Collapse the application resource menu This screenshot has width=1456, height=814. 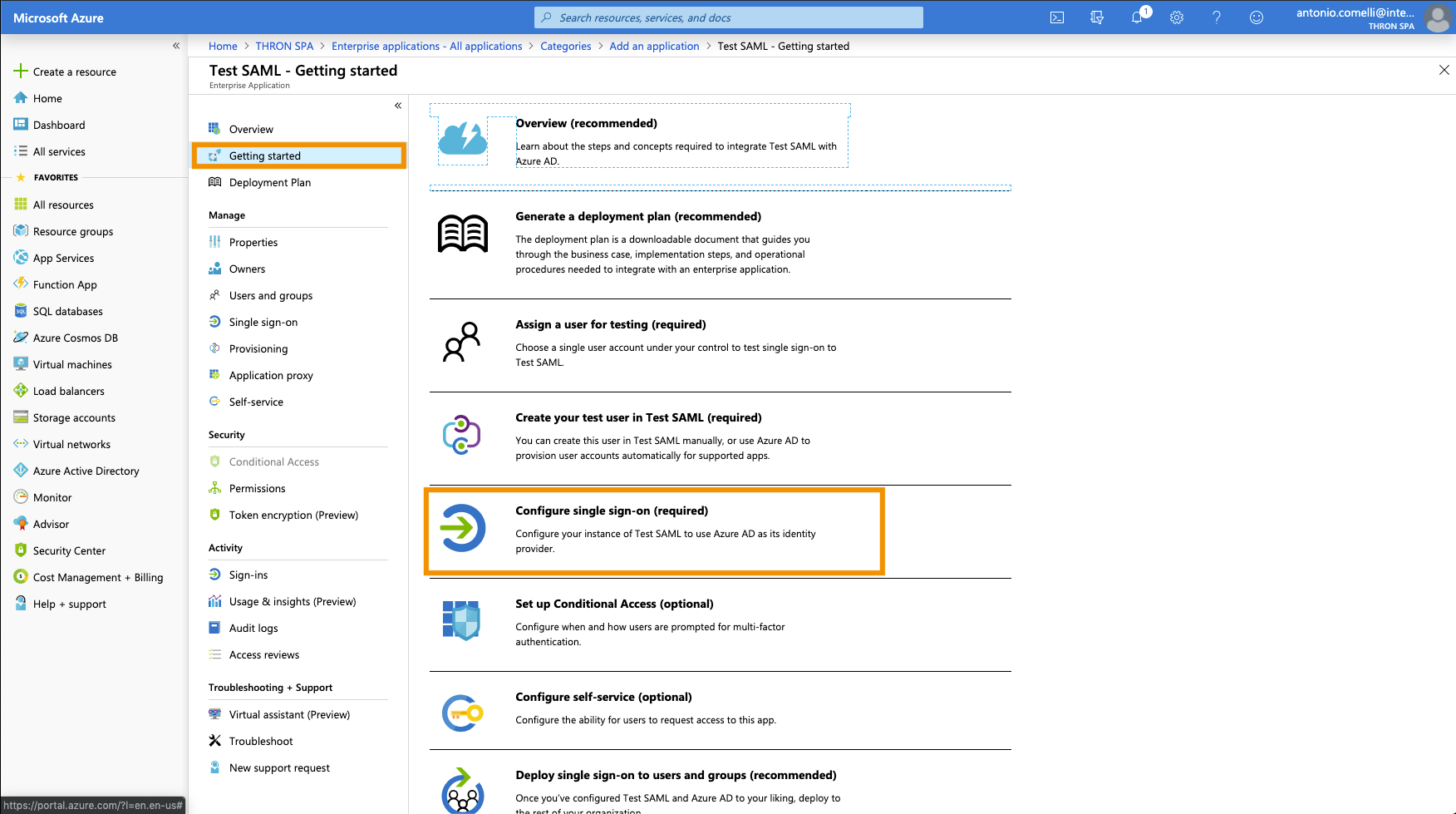click(x=398, y=106)
